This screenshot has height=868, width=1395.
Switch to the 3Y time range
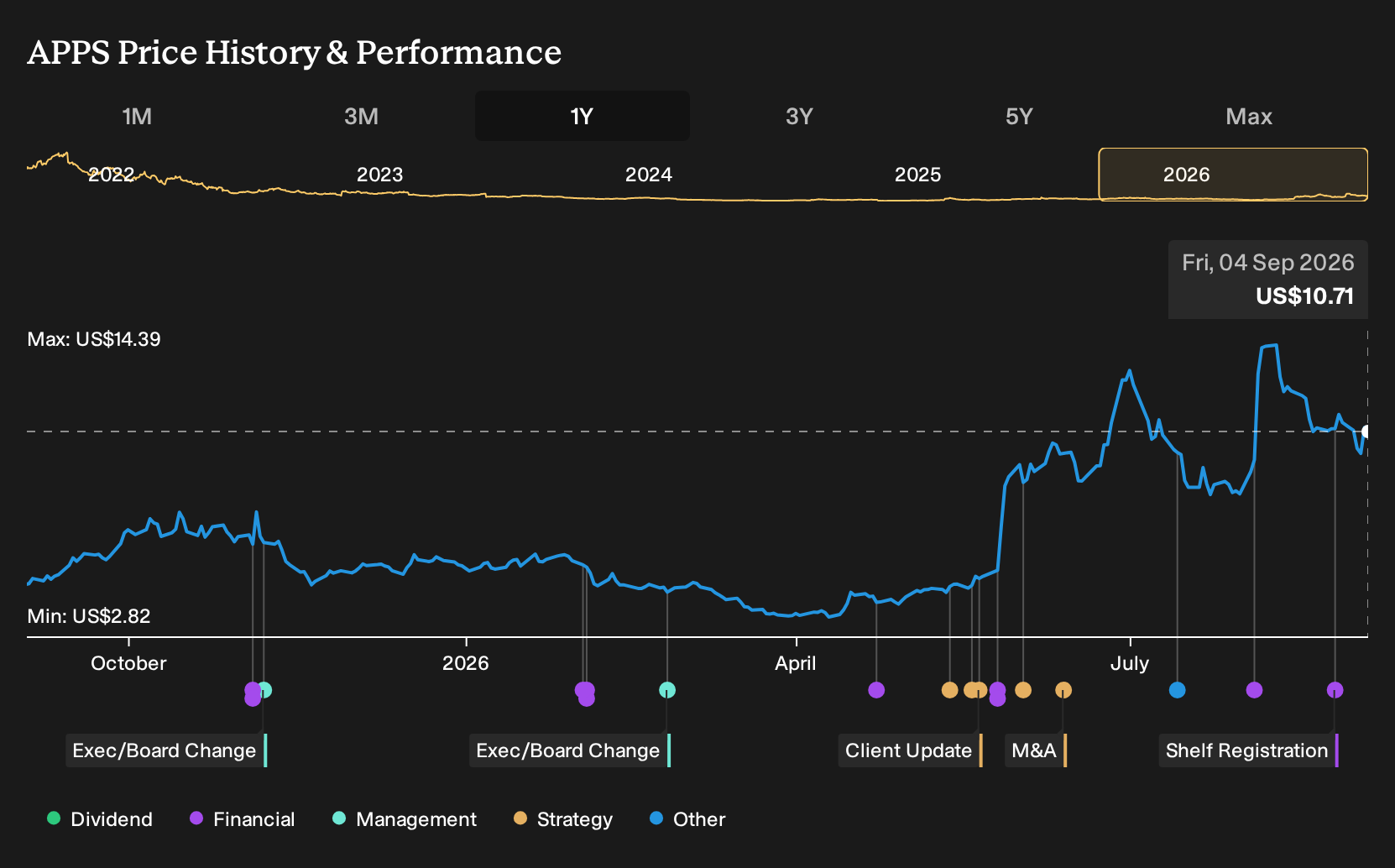point(799,116)
